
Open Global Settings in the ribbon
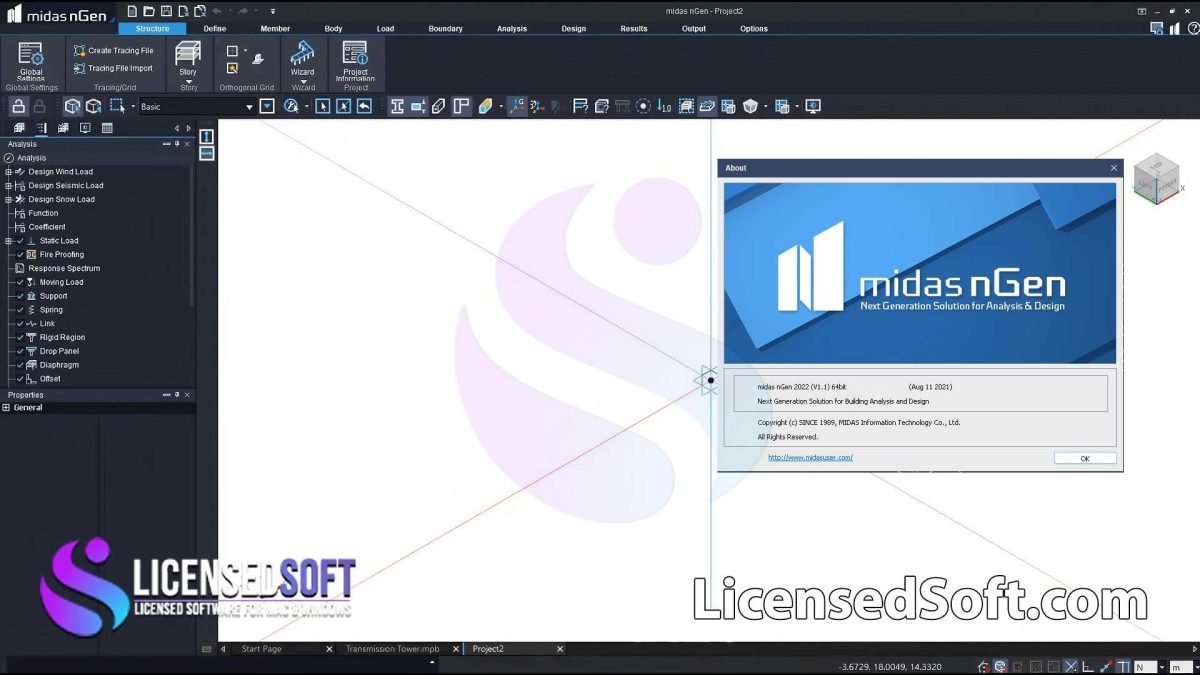pos(31,61)
